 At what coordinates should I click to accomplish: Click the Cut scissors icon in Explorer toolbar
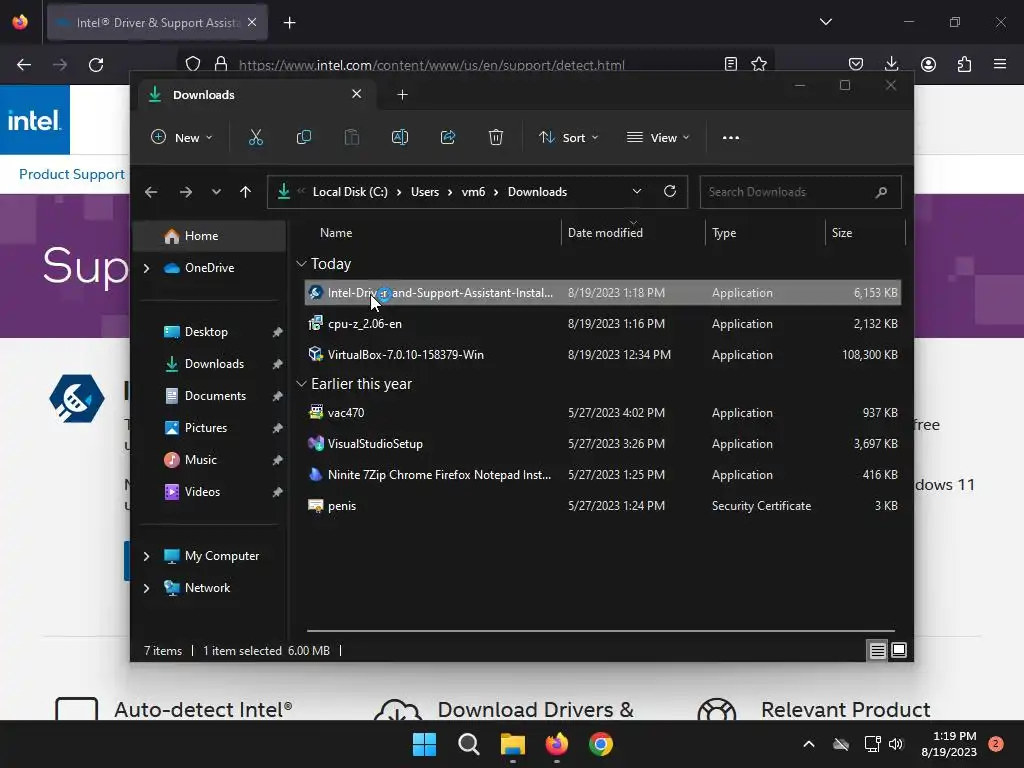point(255,137)
